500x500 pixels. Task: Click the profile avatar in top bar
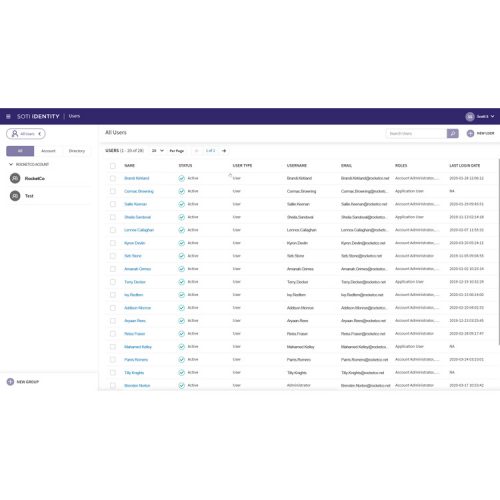click(x=470, y=116)
